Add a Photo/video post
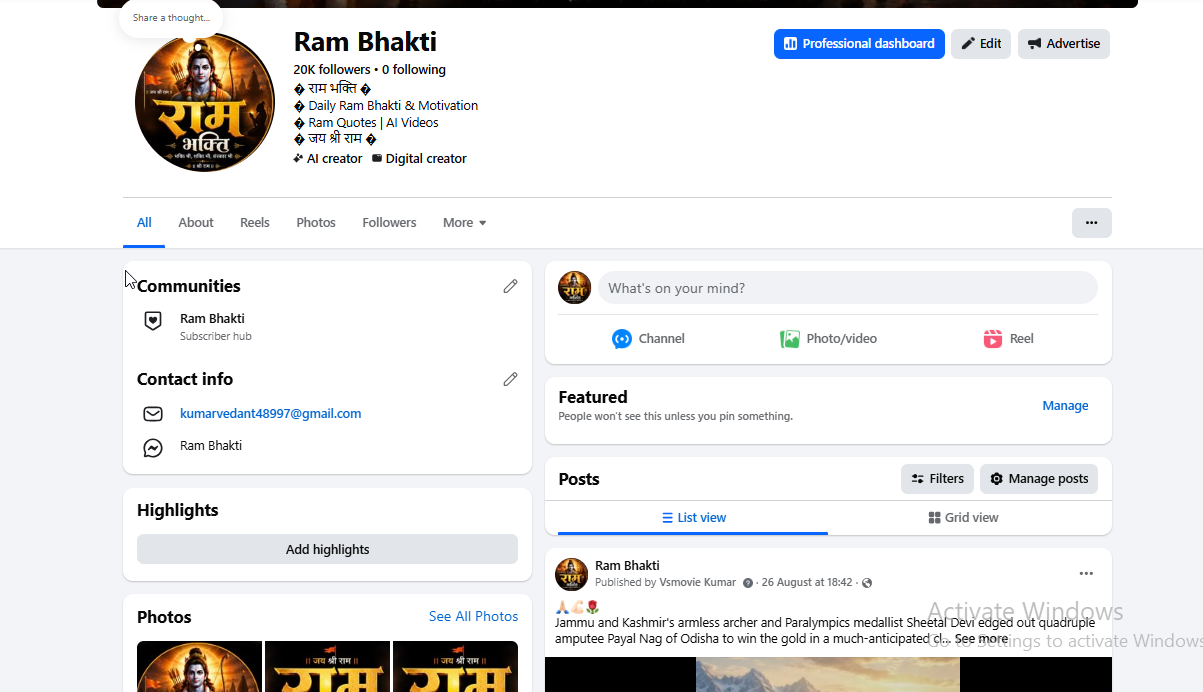The image size is (1203, 692). [x=828, y=339]
